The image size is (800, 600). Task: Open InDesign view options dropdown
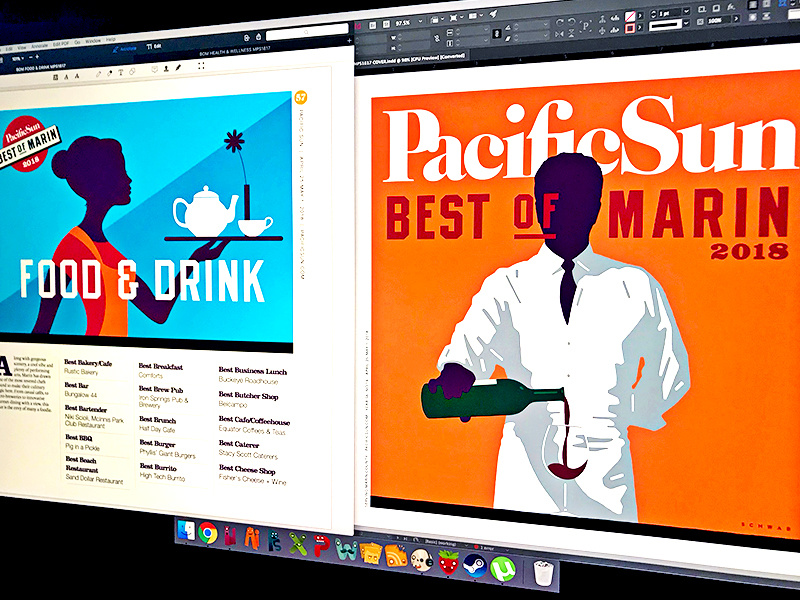tap(437, 19)
